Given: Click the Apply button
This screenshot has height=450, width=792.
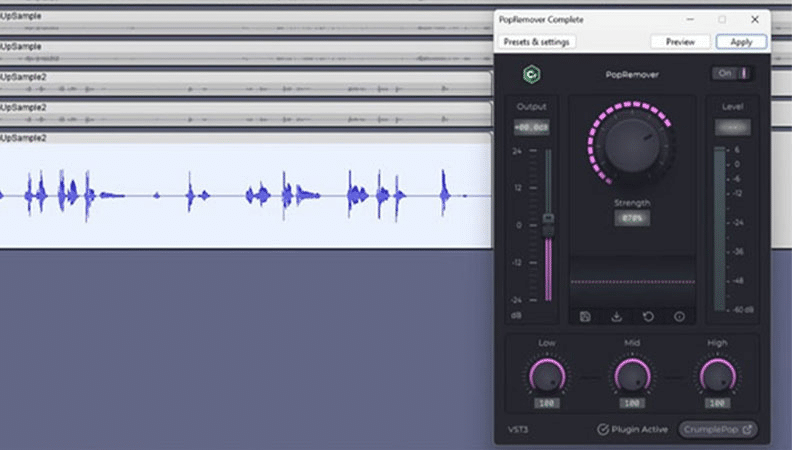Looking at the screenshot, I should [x=741, y=42].
